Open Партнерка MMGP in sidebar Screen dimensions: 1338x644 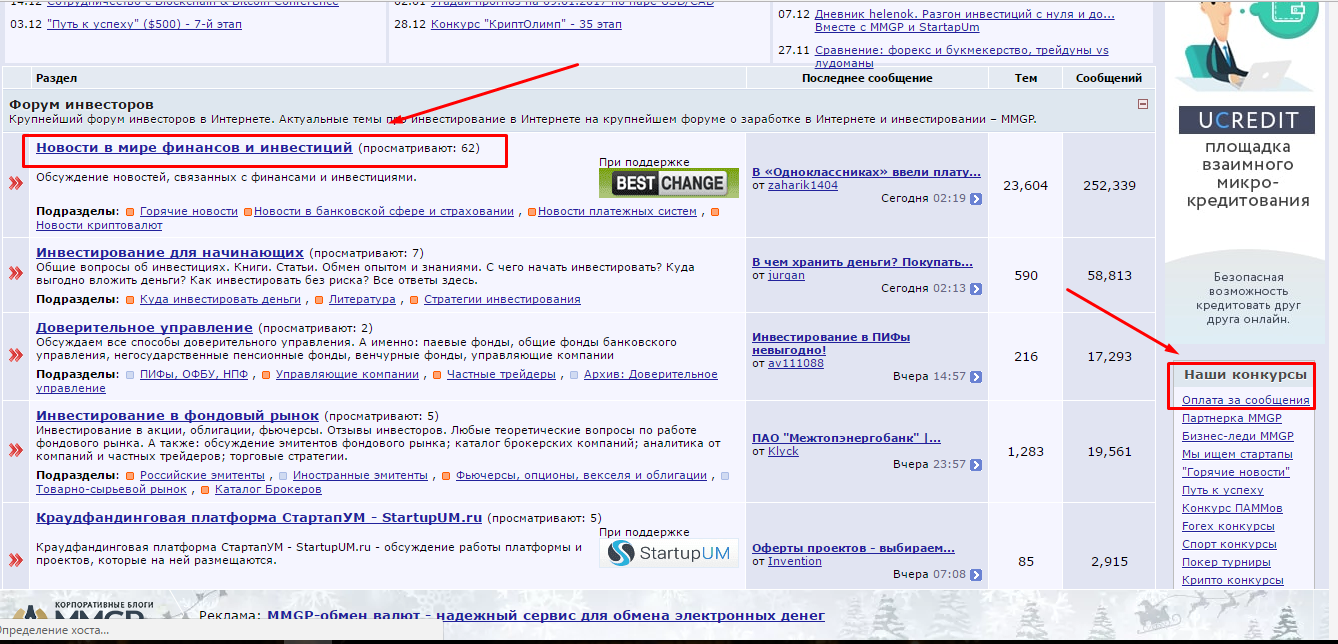[1232, 418]
